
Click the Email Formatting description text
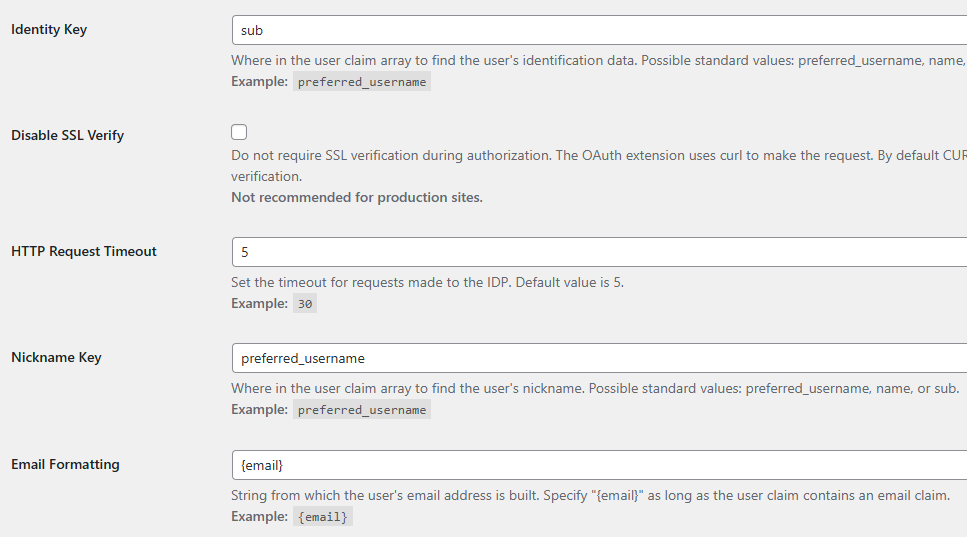point(590,496)
